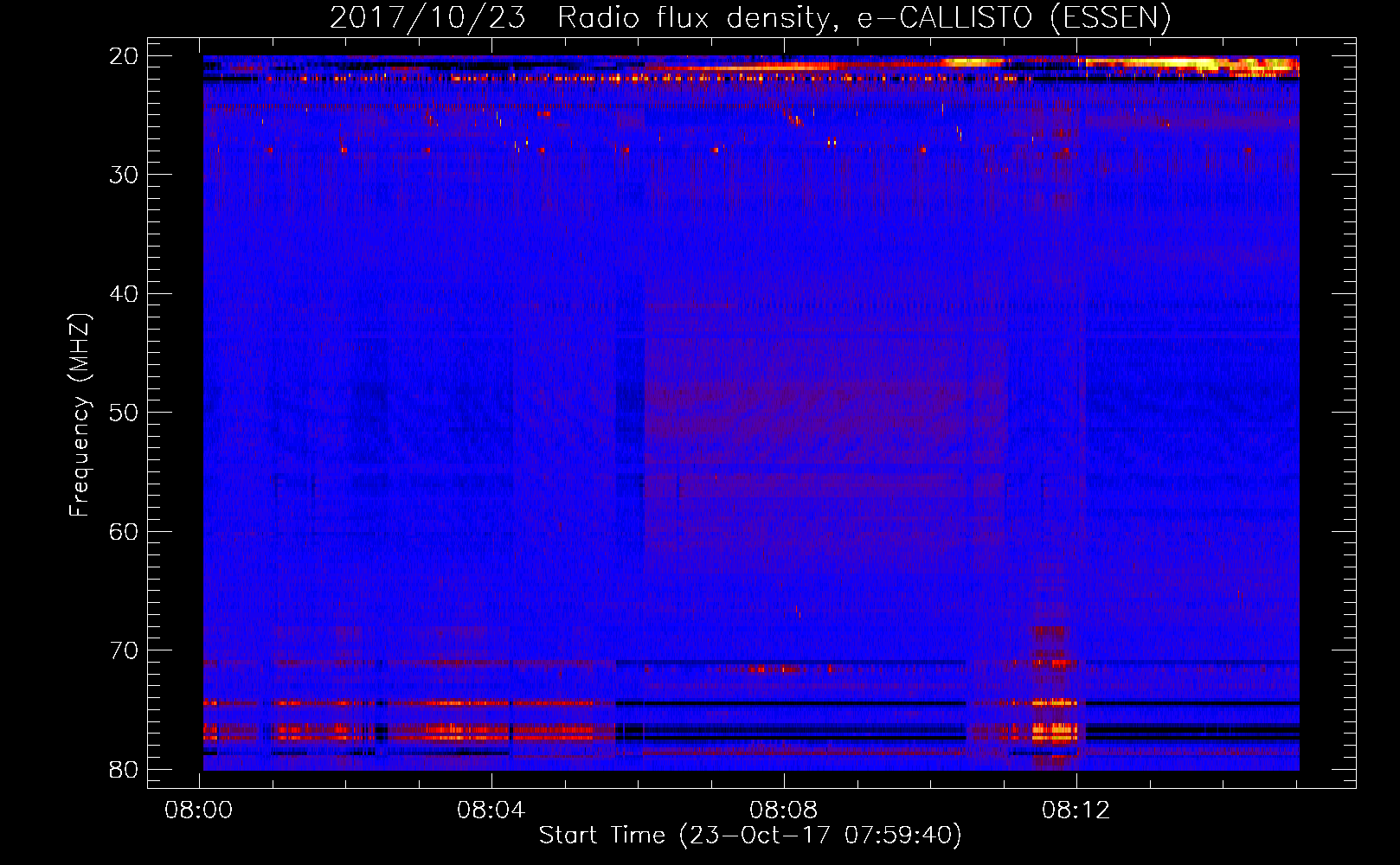The height and width of the screenshot is (865, 1400).
Task: Select the 'Frequency (MHZ)' axis label
Action: point(80,416)
